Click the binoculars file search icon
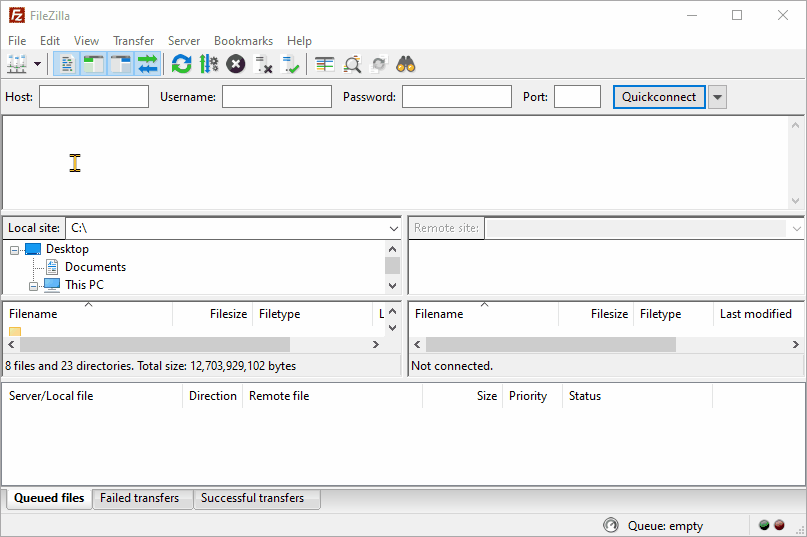Viewport: 807px width, 537px height. point(406,64)
